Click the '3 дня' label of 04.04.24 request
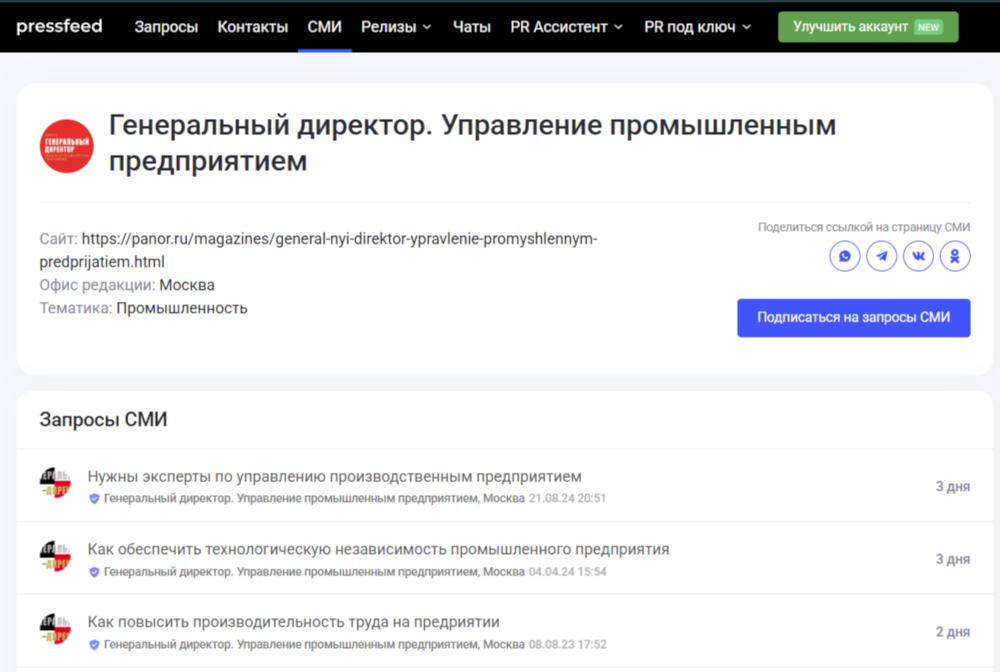Viewport: 1000px width, 672px height. (x=953, y=559)
